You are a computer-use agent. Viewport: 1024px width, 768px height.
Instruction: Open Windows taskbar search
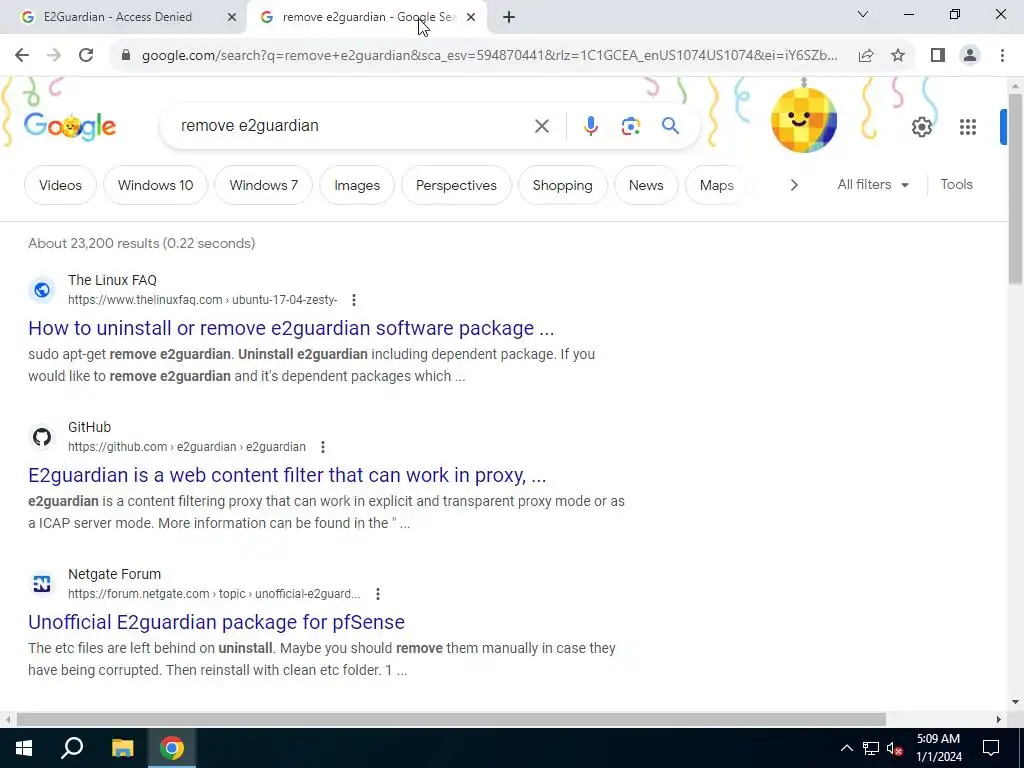[72, 748]
